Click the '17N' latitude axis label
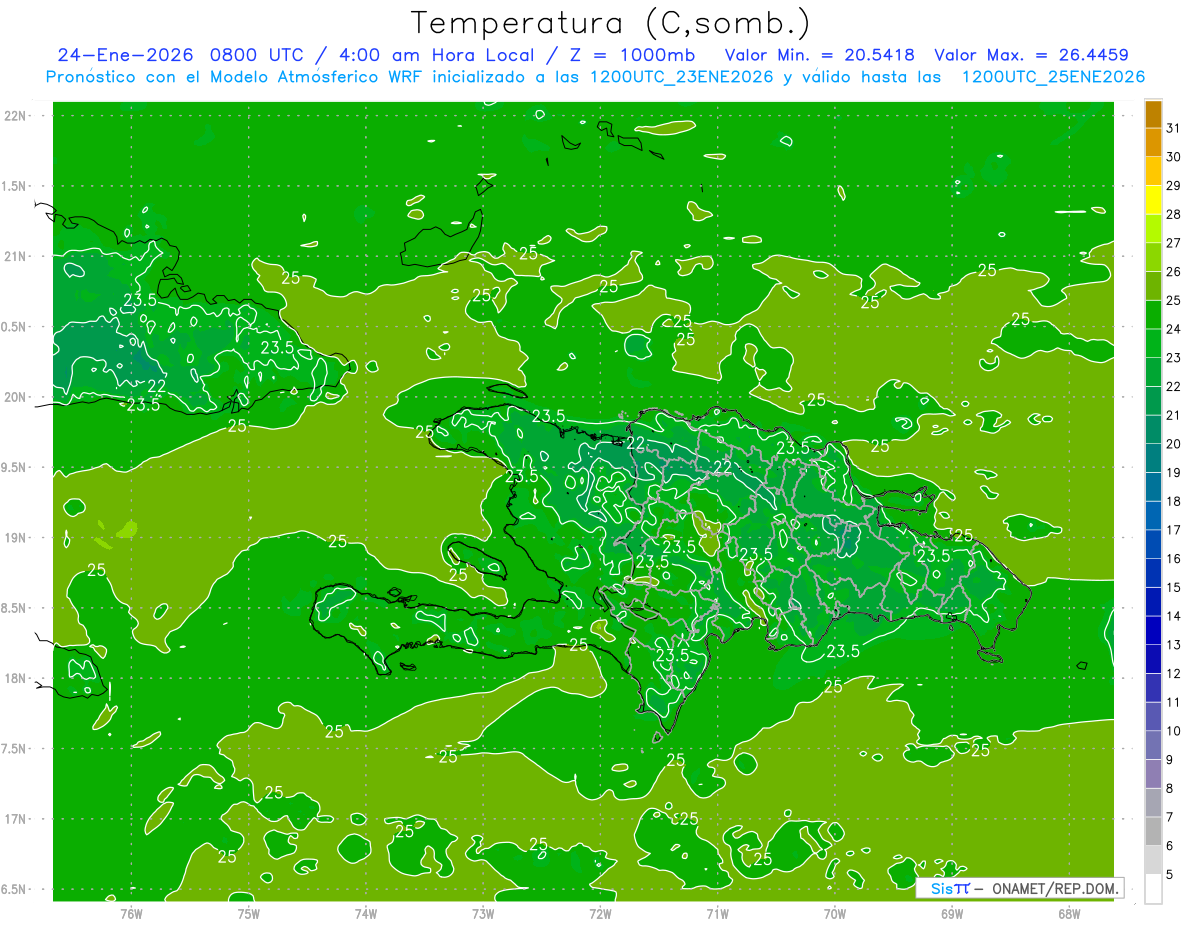The width and height of the screenshot is (1200, 927). [16, 819]
